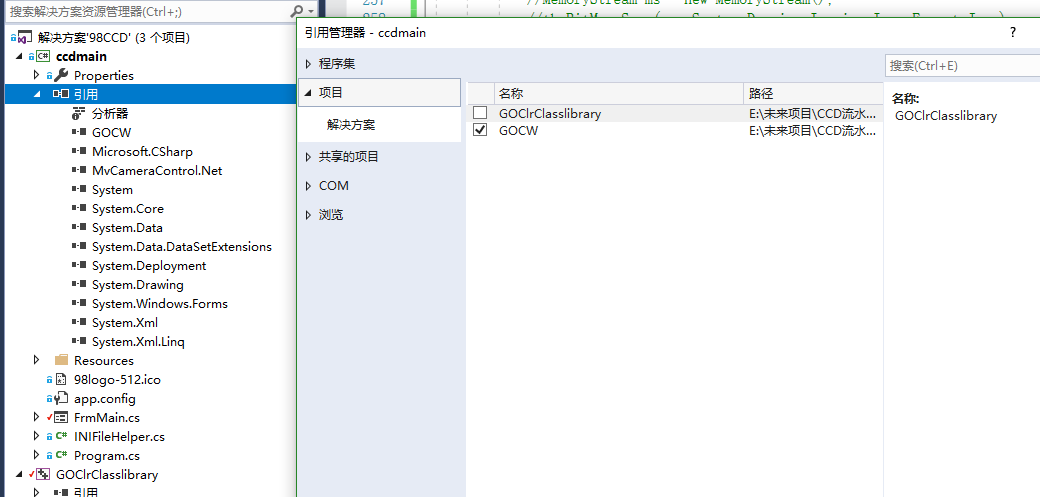Expand the Properties folder
1040x497 pixels.
[x=36, y=76]
